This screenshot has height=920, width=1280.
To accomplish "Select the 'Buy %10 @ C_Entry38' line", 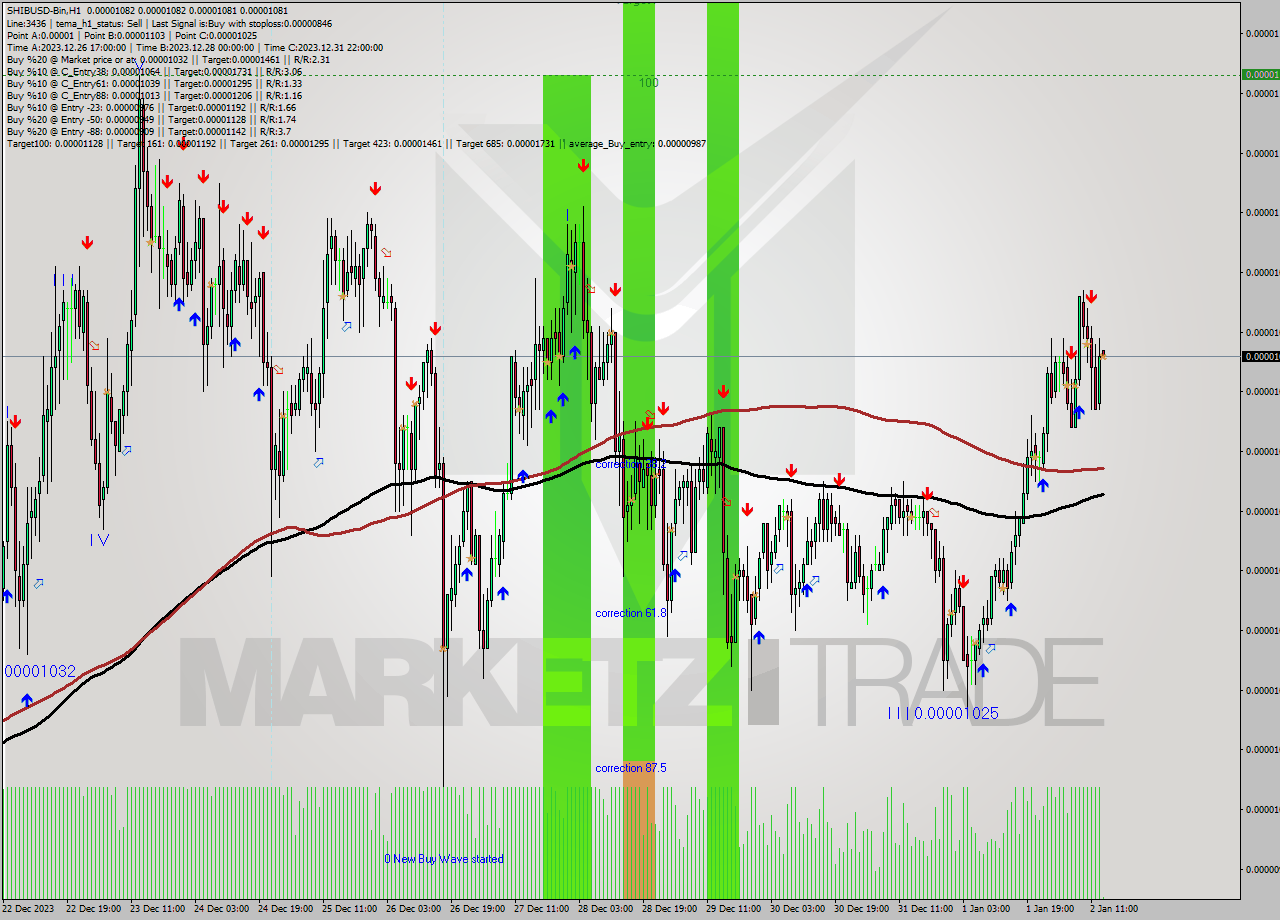I will click(x=154, y=71).
